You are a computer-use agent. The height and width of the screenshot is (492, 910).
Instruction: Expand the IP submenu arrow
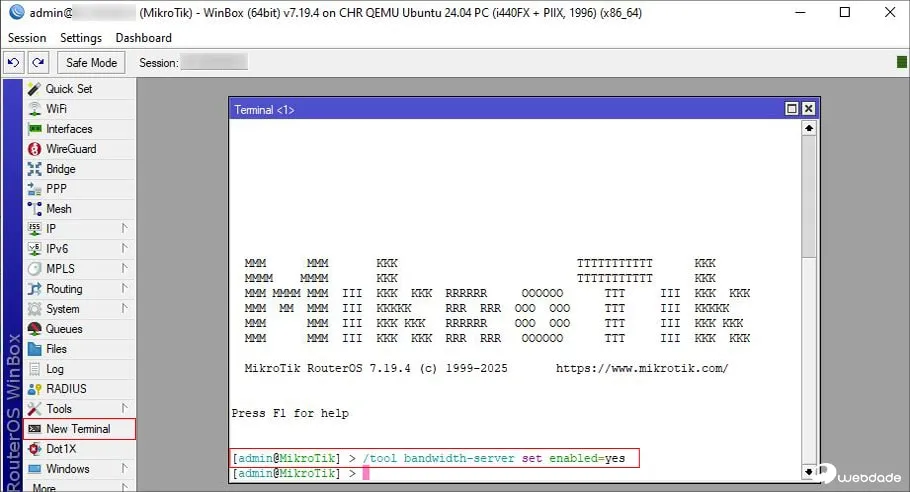125,229
